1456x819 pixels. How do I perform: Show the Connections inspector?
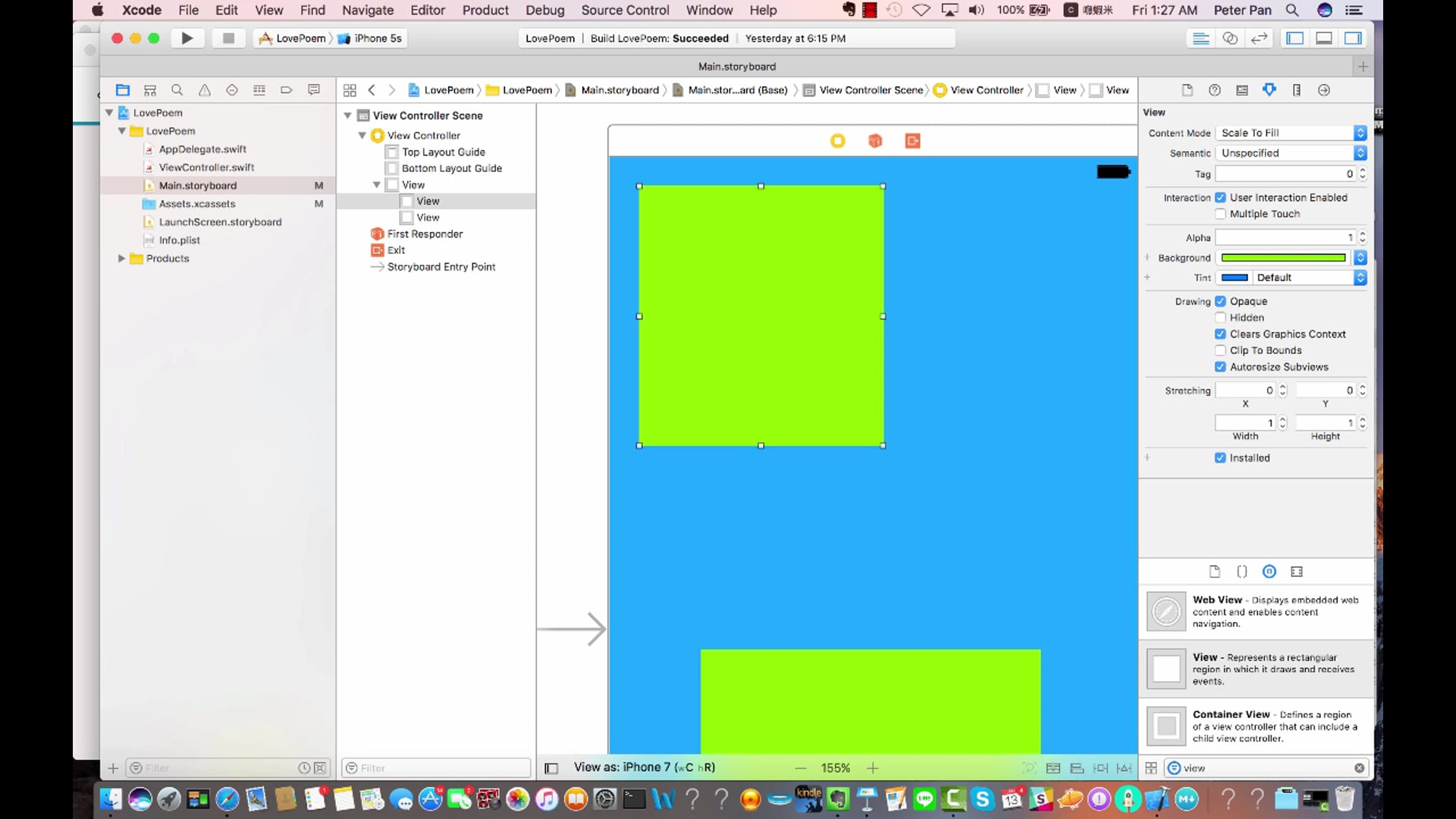(x=1324, y=90)
